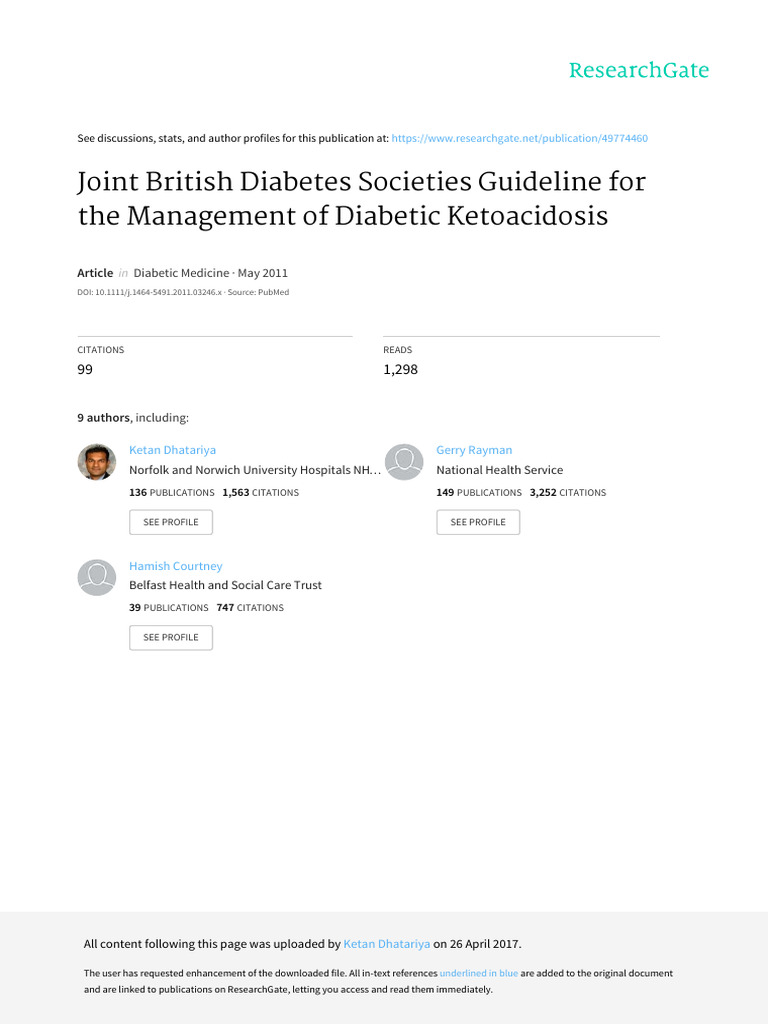The image size is (768, 1024).
Task: Click Gerry Rayman's avatar placeholder icon
Action: pos(404,462)
